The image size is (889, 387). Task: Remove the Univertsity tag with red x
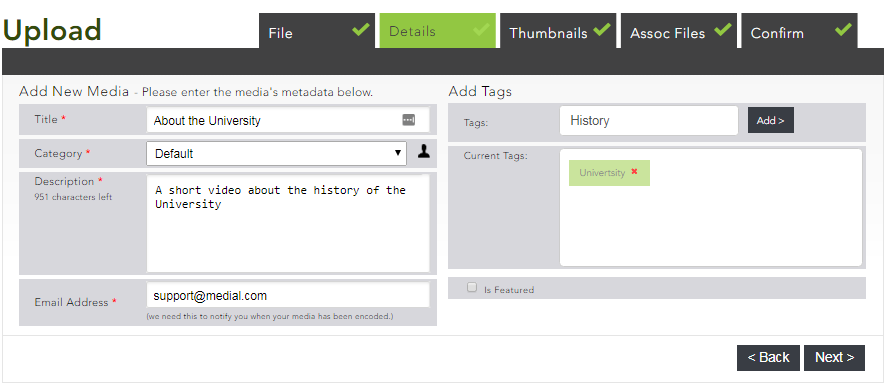pyautogui.click(x=634, y=172)
